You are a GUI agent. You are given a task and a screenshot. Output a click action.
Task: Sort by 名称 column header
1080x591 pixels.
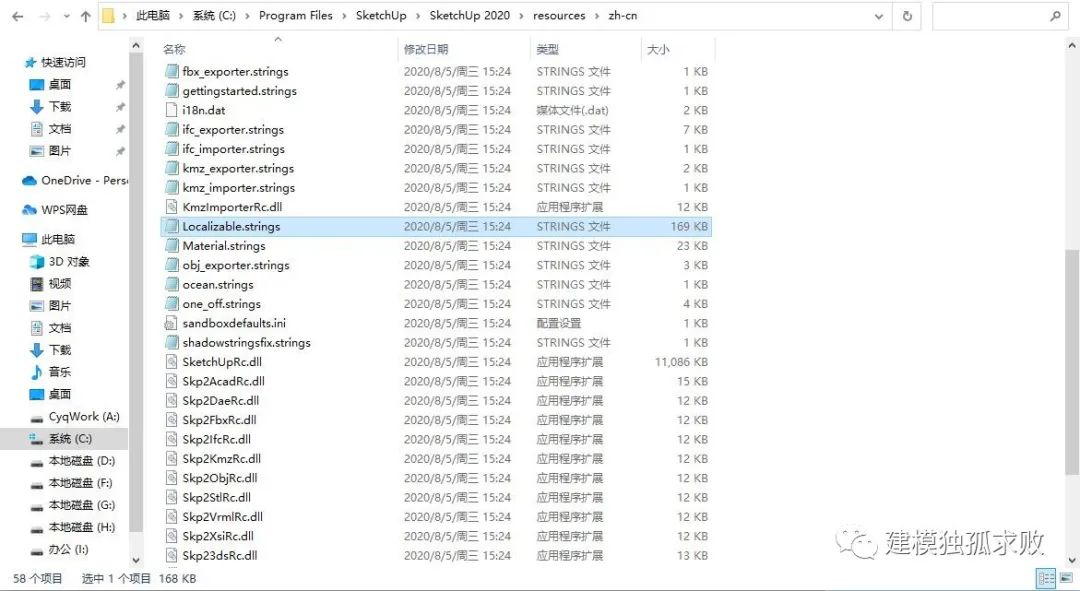point(174,49)
